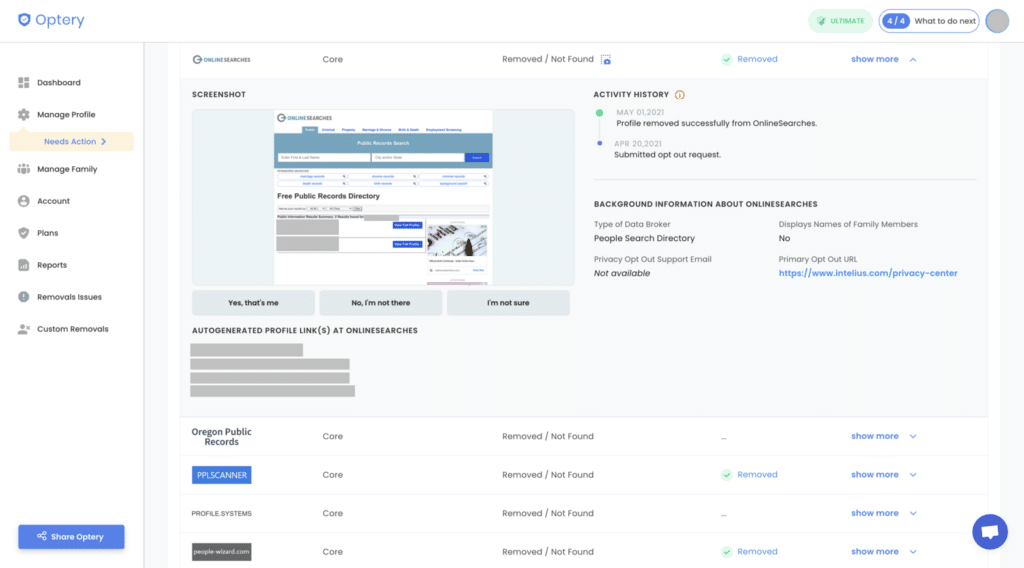Expand Oregon Public Records show more
The height and width of the screenshot is (568, 1024).
pyautogui.click(x=884, y=436)
